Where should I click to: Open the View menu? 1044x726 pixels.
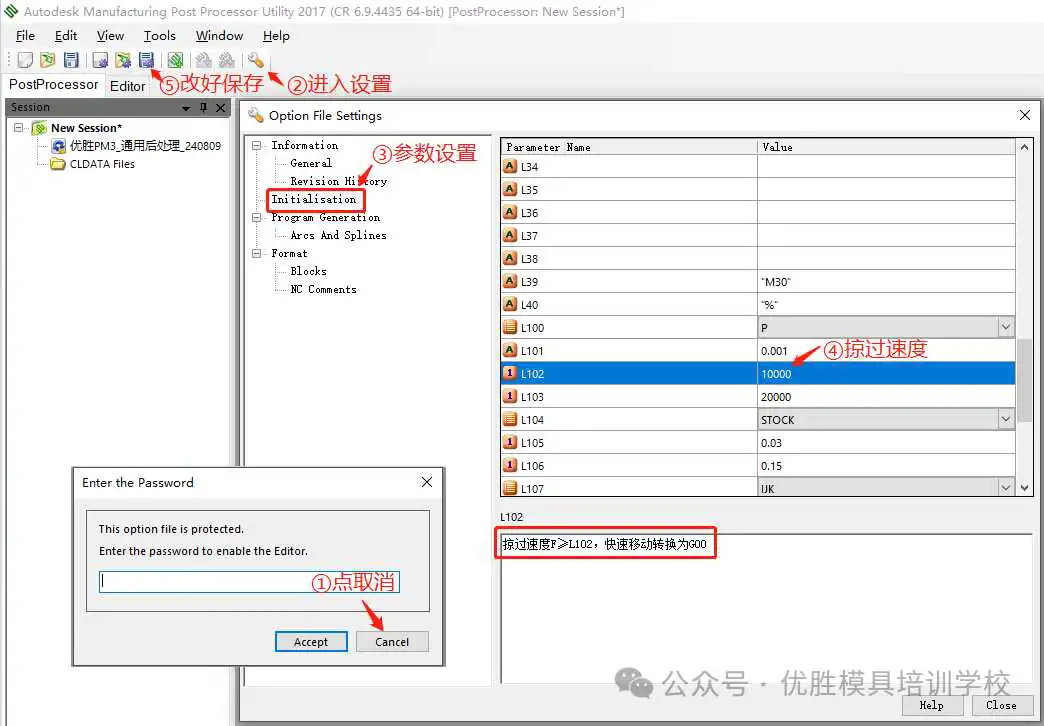tap(111, 36)
